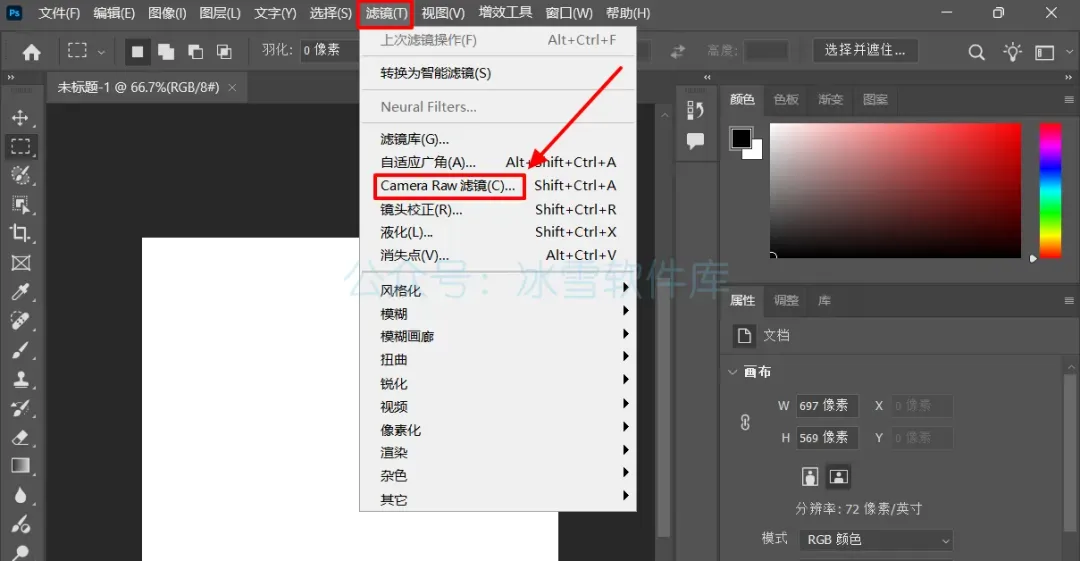This screenshot has height=561, width=1080.
Task: Open the Color panel options menu
Action: point(1069,100)
